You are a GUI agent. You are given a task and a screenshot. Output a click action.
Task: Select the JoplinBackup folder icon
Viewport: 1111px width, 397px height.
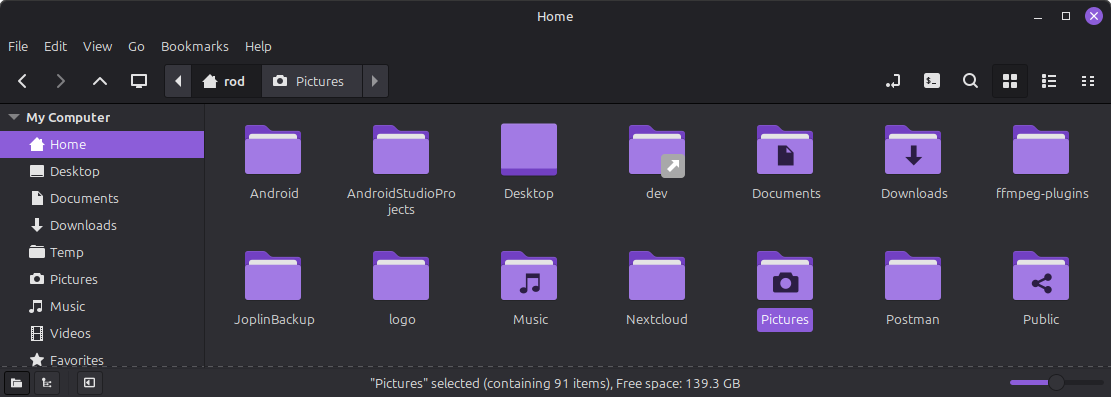(273, 276)
